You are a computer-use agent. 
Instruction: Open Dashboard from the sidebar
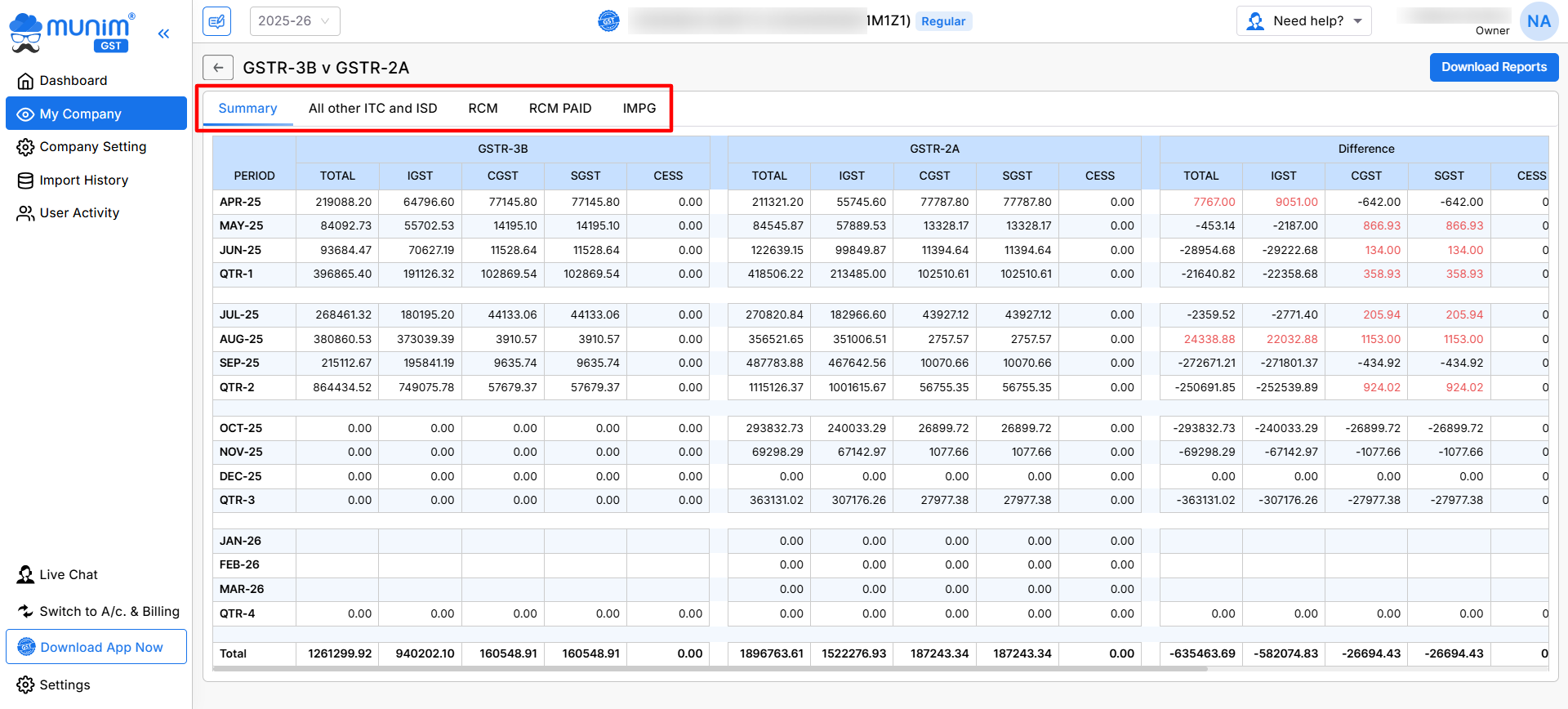click(73, 80)
